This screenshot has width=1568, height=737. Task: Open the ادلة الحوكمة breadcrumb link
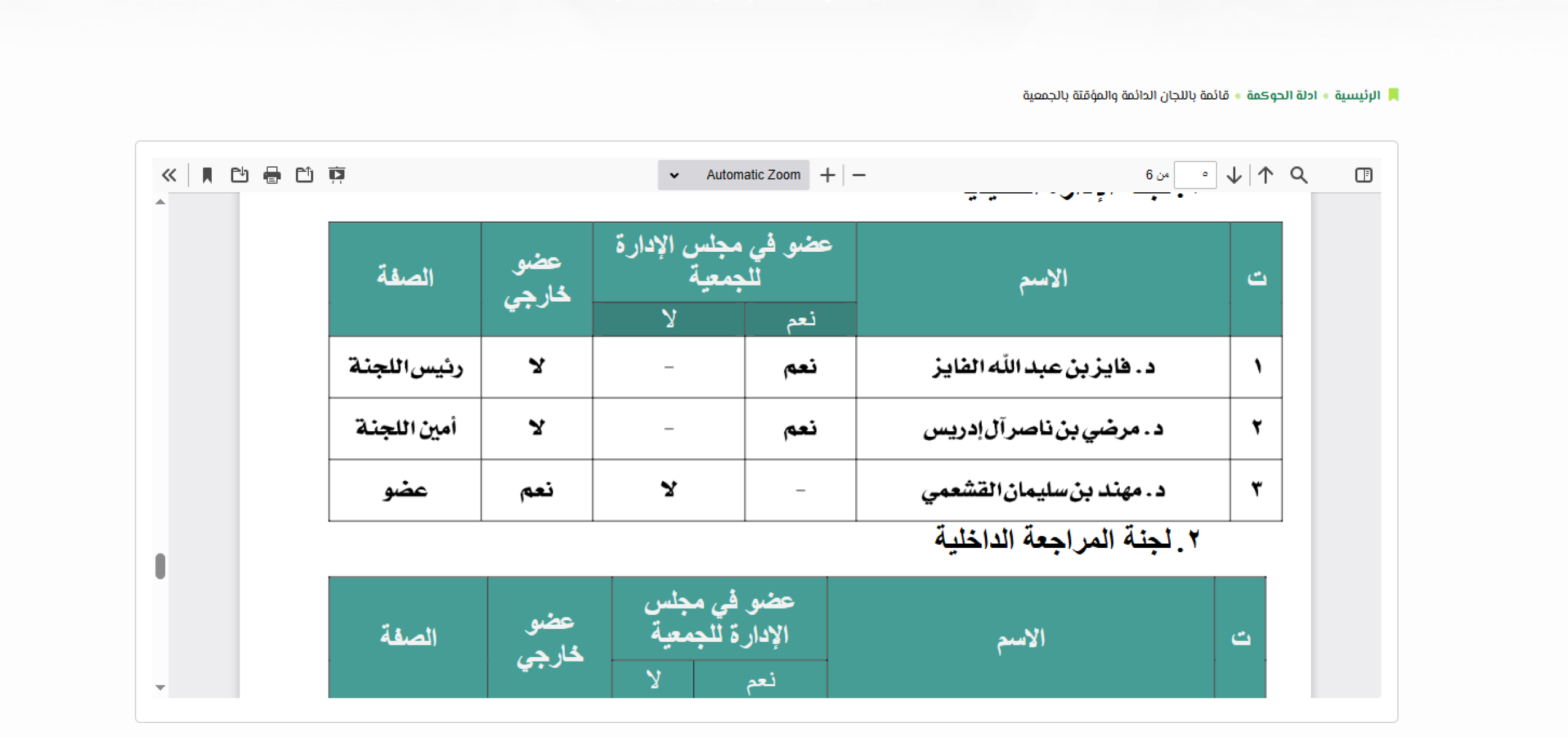coord(1282,95)
